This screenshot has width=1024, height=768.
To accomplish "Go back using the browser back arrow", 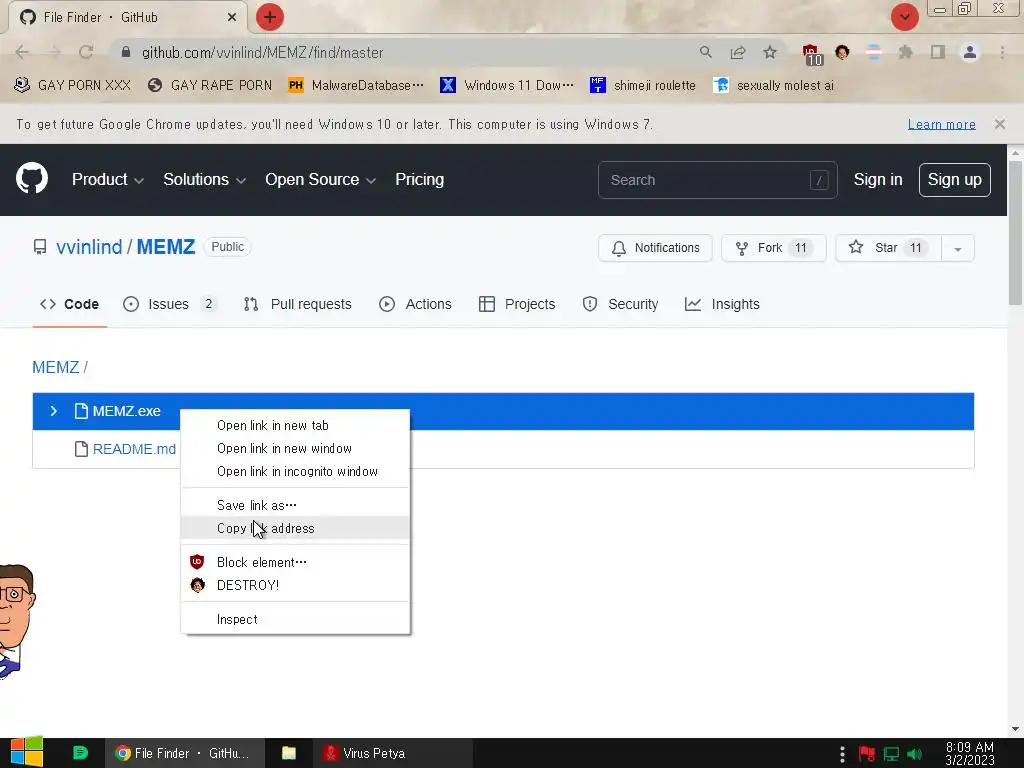I will click(x=22, y=52).
